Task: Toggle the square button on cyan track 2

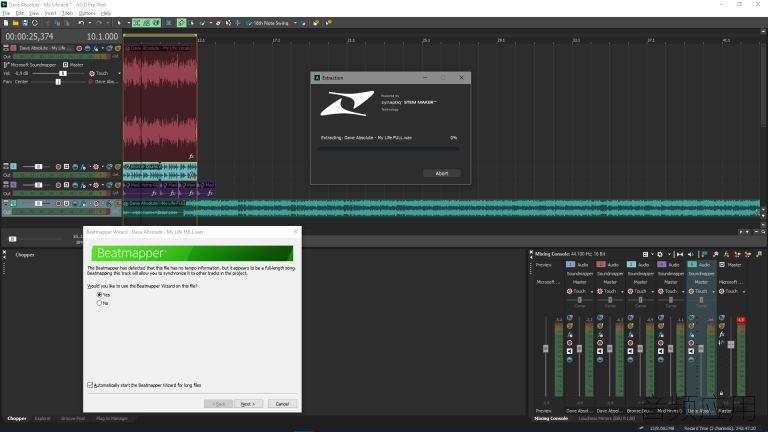Action: pos(67,167)
